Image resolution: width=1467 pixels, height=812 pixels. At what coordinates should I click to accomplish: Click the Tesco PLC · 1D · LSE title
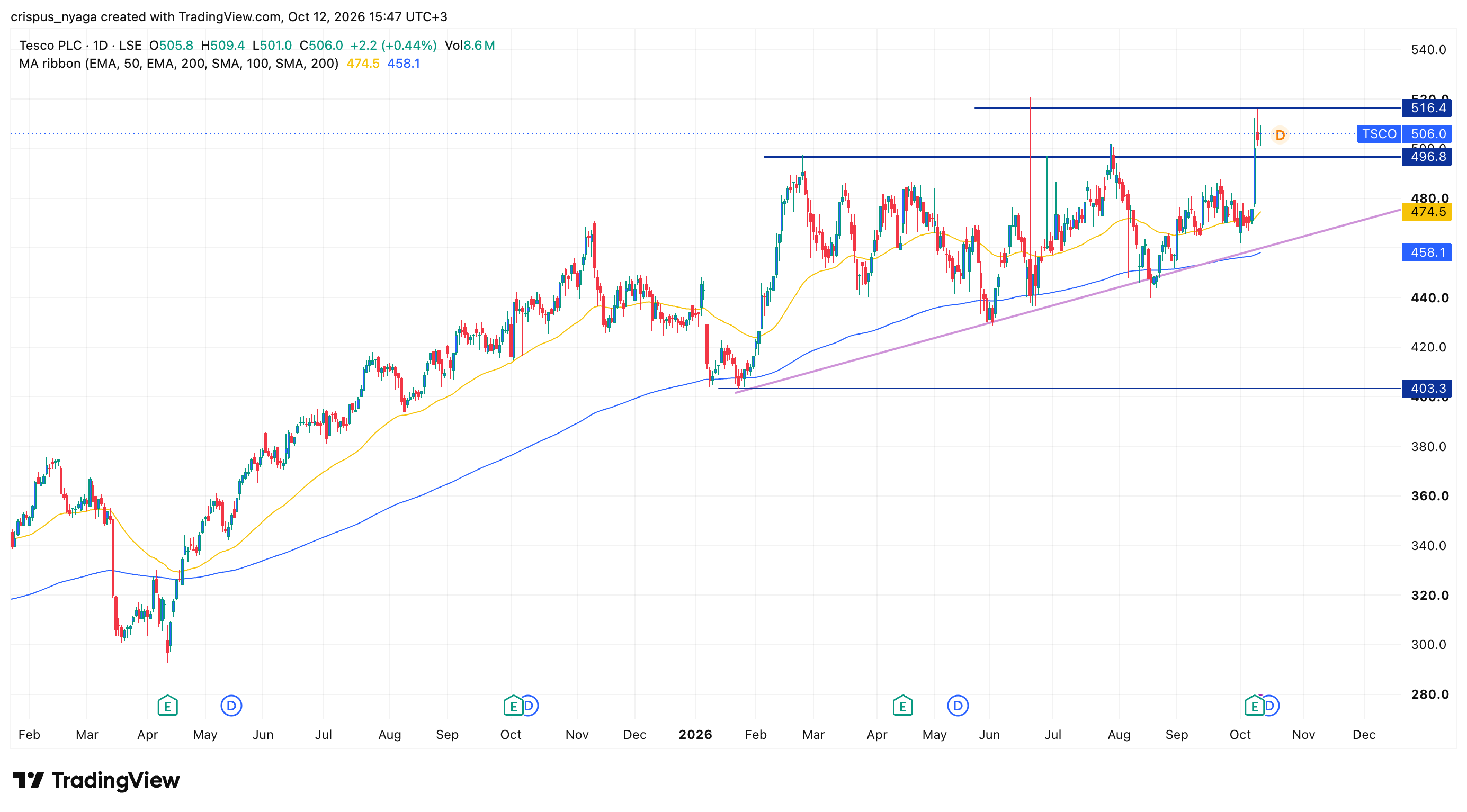(x=80, y=46)
